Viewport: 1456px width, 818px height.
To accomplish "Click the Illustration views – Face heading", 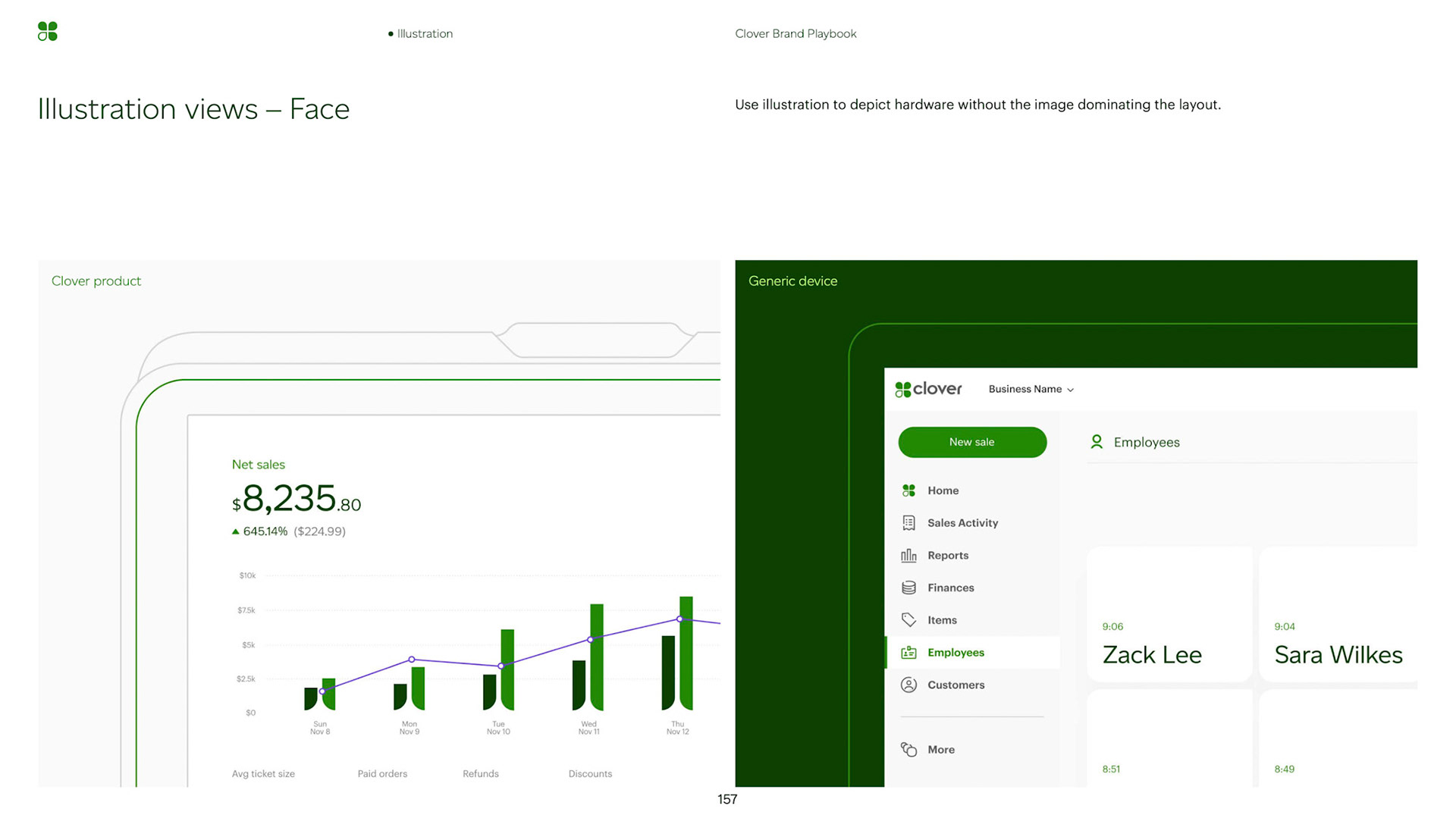I will [193, 109].
